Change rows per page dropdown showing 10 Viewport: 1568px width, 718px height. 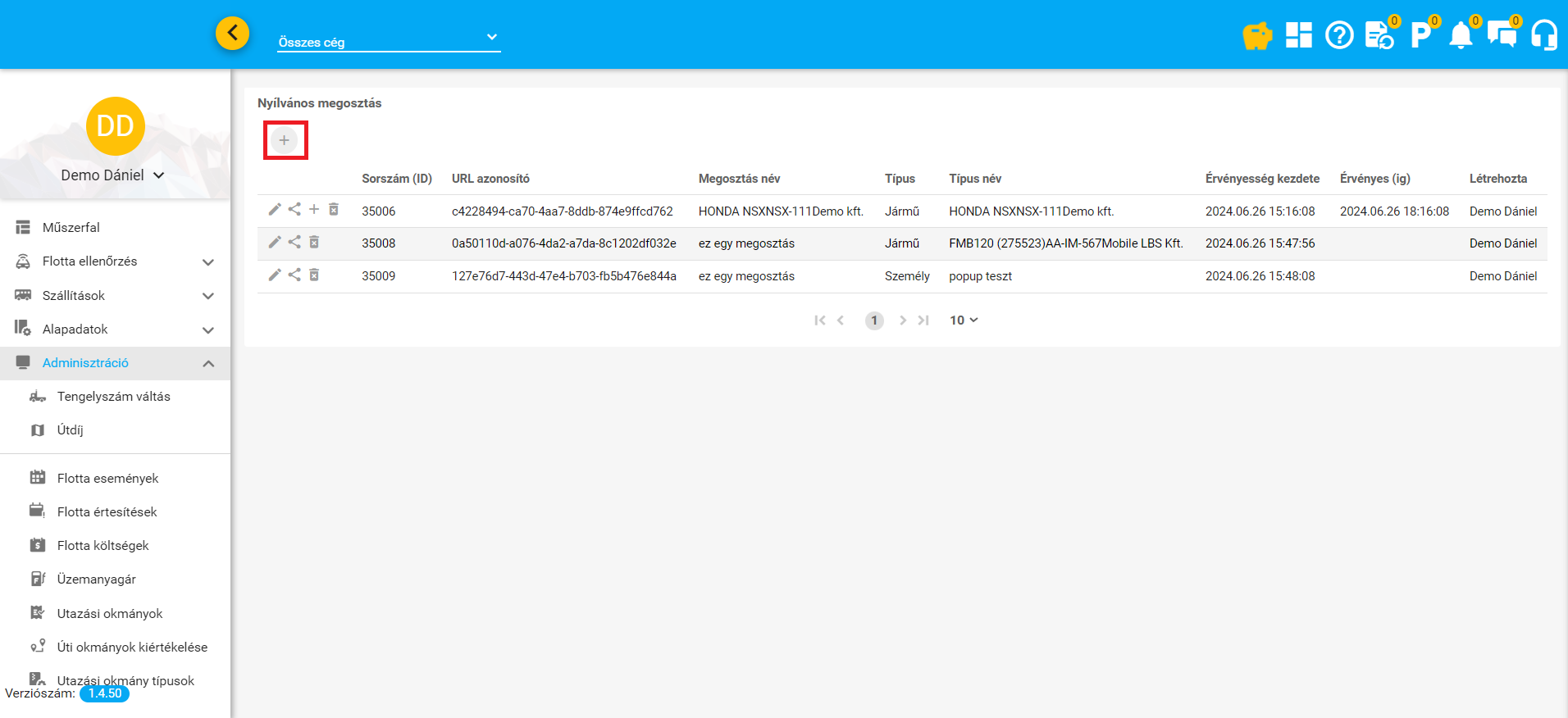pyautogui.click(x=964, y=320)
